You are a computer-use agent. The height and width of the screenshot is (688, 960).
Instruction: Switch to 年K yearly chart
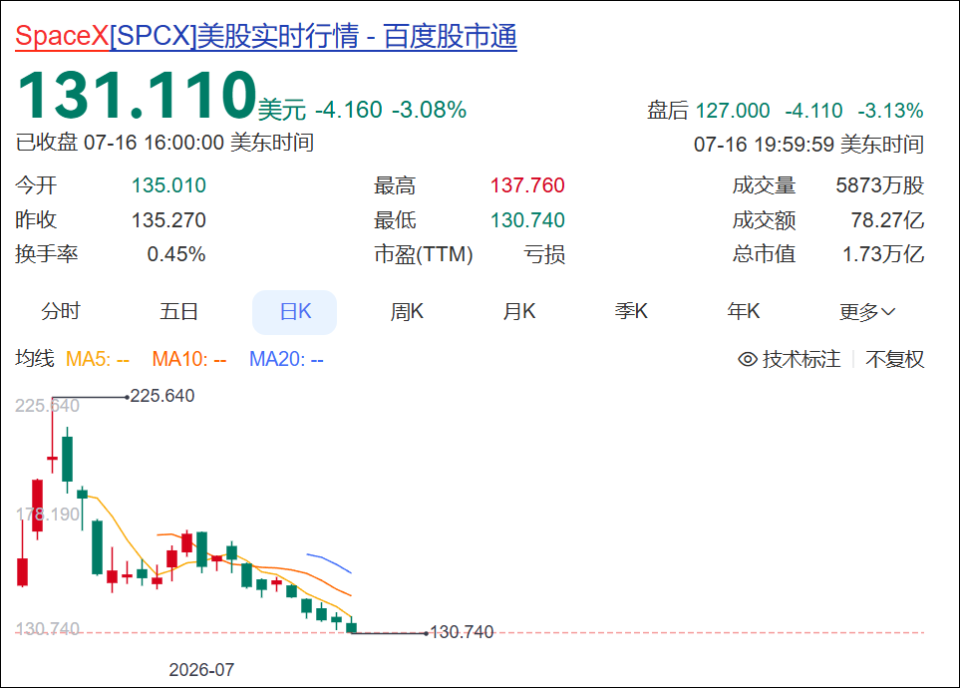(x=743, y=312)
